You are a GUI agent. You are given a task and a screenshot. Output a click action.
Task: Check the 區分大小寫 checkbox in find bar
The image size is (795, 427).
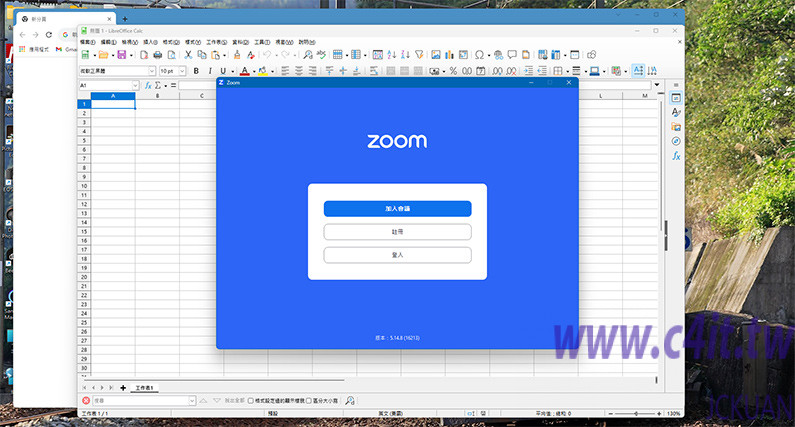tap(309, 401)
